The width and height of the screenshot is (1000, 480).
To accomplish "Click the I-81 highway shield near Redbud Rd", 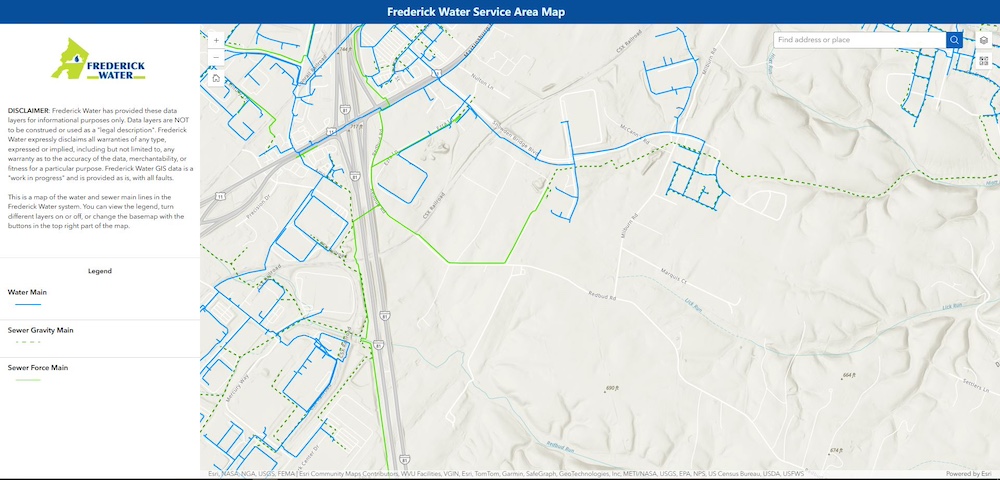I will [x=383, y=315].
